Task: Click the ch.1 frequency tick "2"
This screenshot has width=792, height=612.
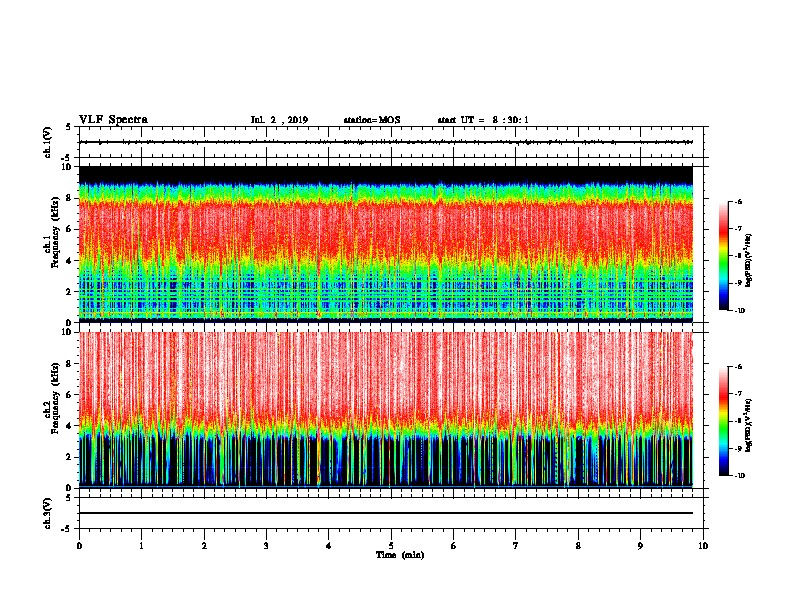Action: 69,292
